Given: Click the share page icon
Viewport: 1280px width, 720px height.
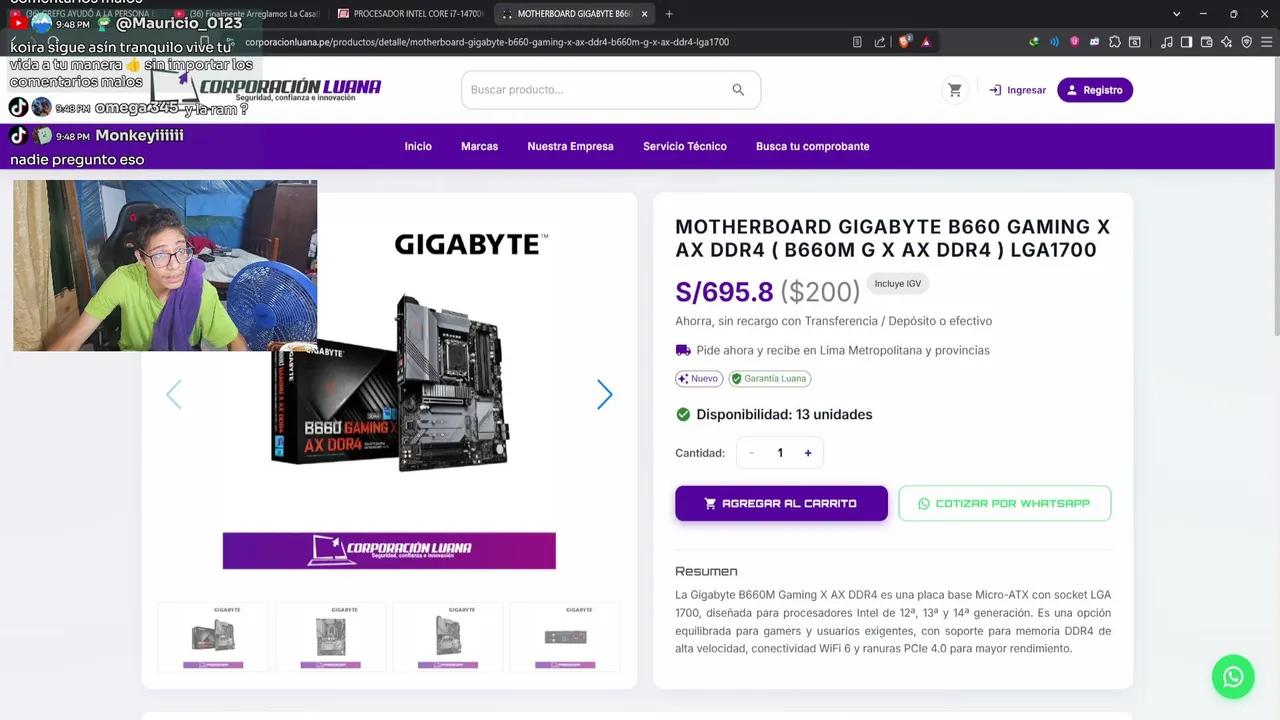Looking at the screenshot, I should (880, 42).
